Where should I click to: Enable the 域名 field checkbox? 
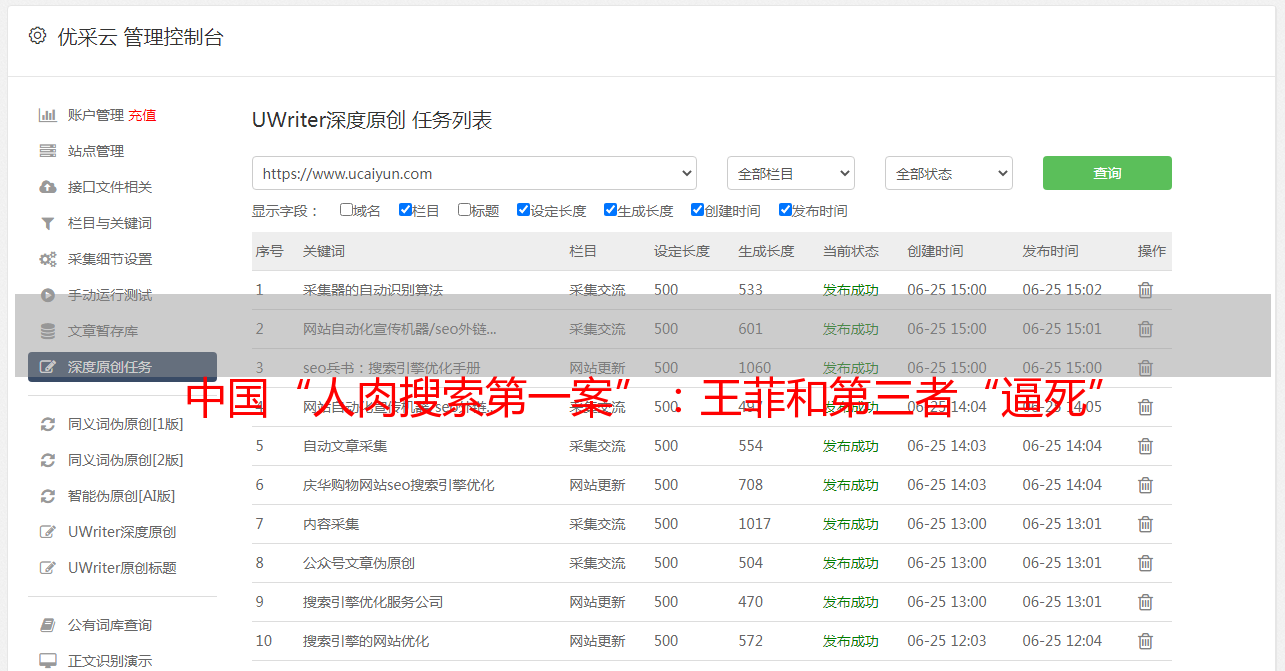pos(346,210)
